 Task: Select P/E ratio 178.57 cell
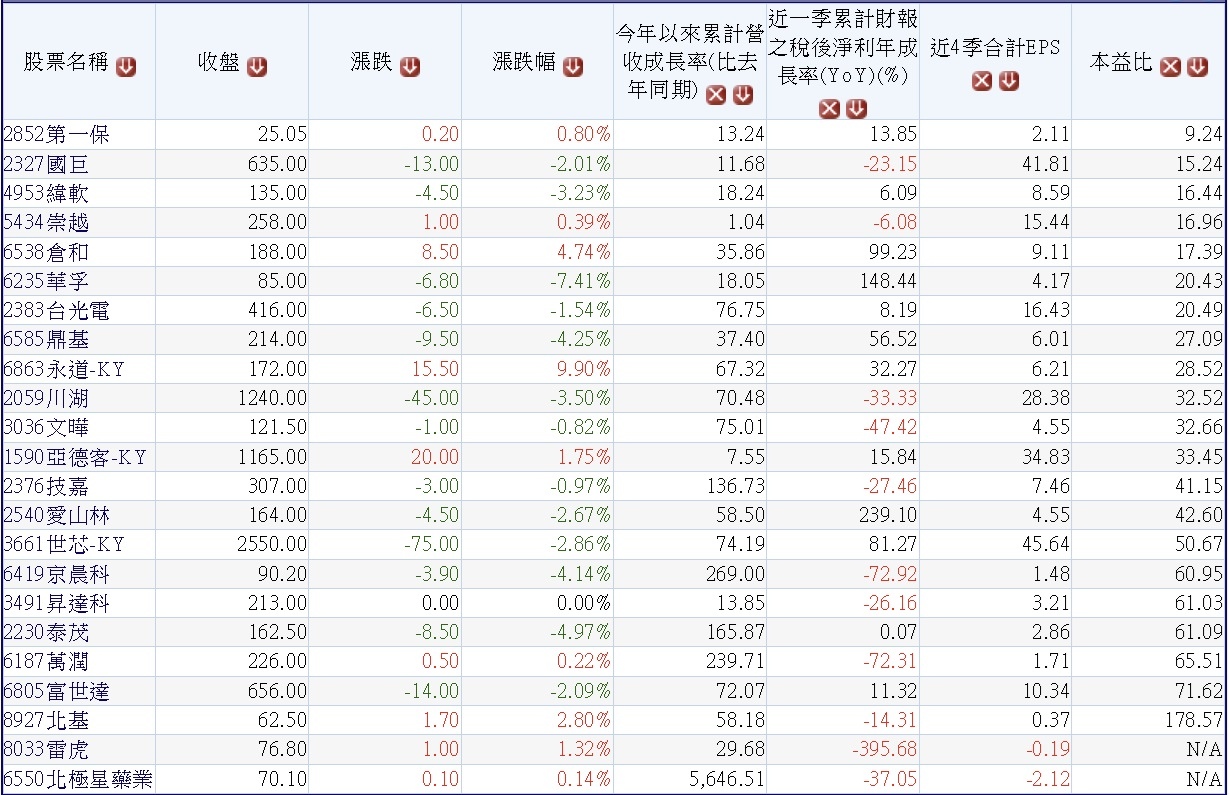click(1149, 720)
